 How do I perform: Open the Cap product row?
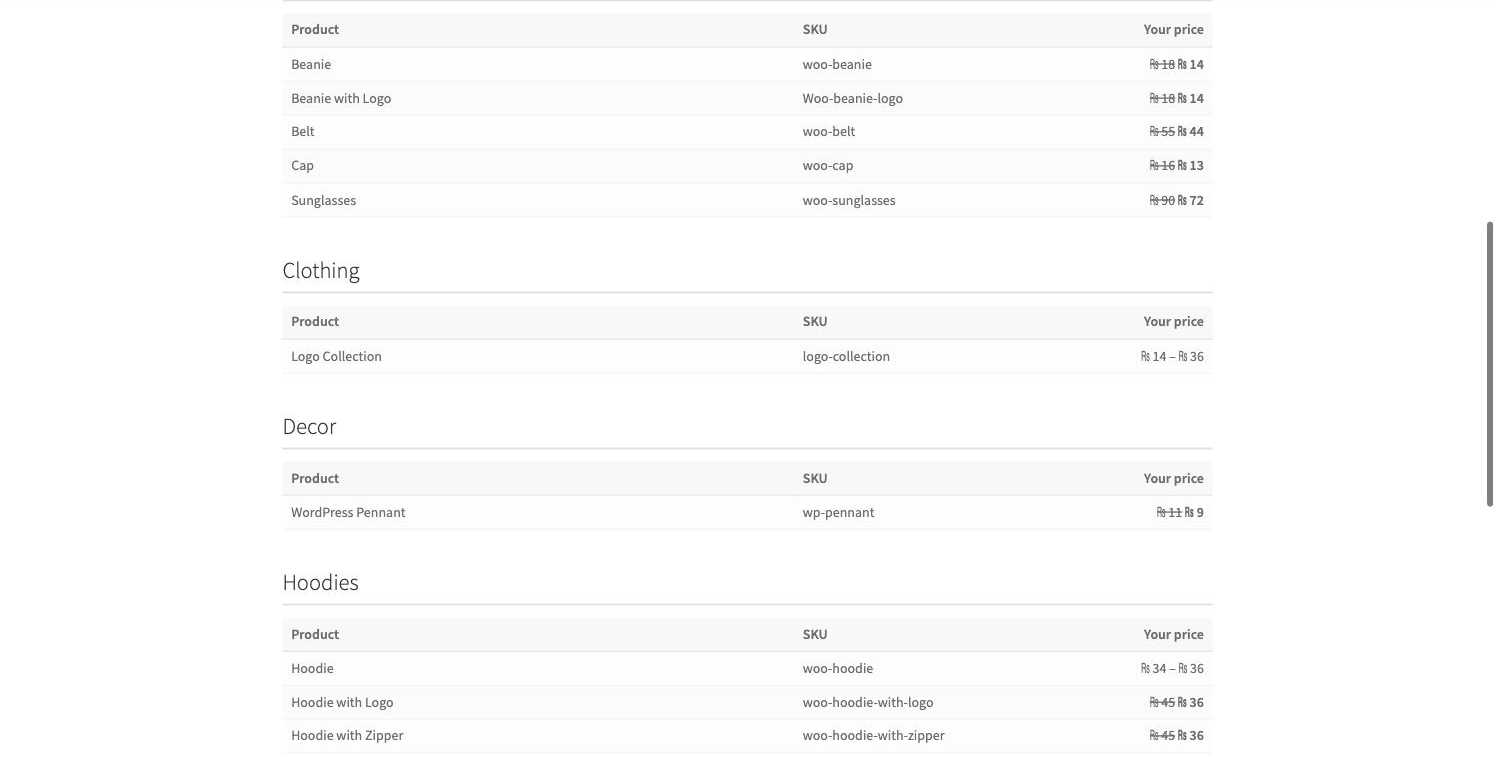click(x=747, y=166)
